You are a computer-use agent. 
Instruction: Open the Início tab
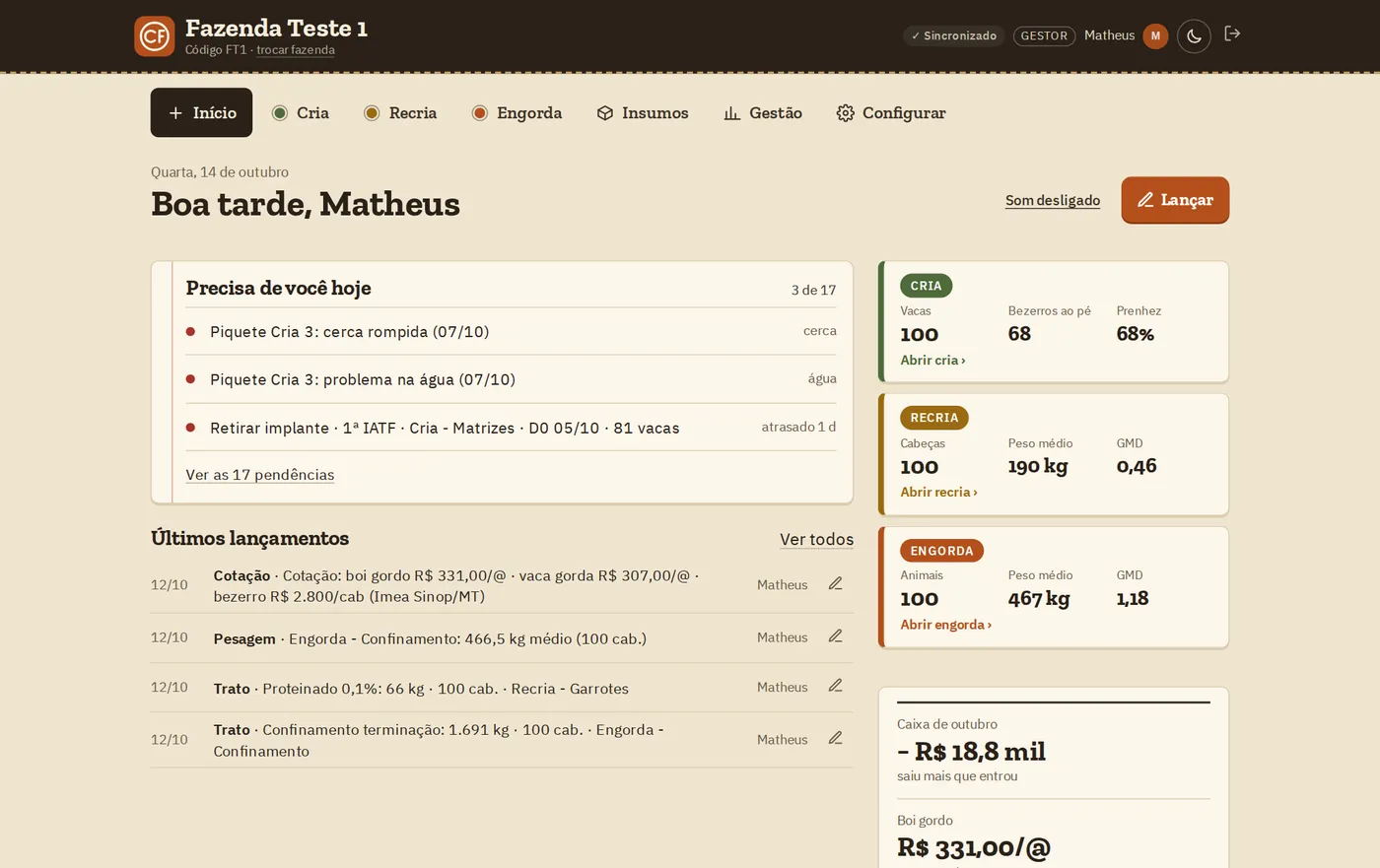[201, 112]
